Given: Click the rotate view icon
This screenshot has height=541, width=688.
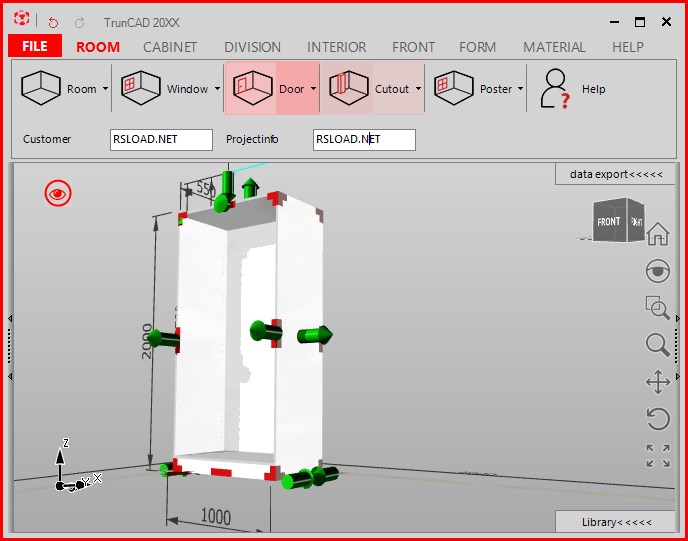Looking at the screenshot, I should 657,418.
